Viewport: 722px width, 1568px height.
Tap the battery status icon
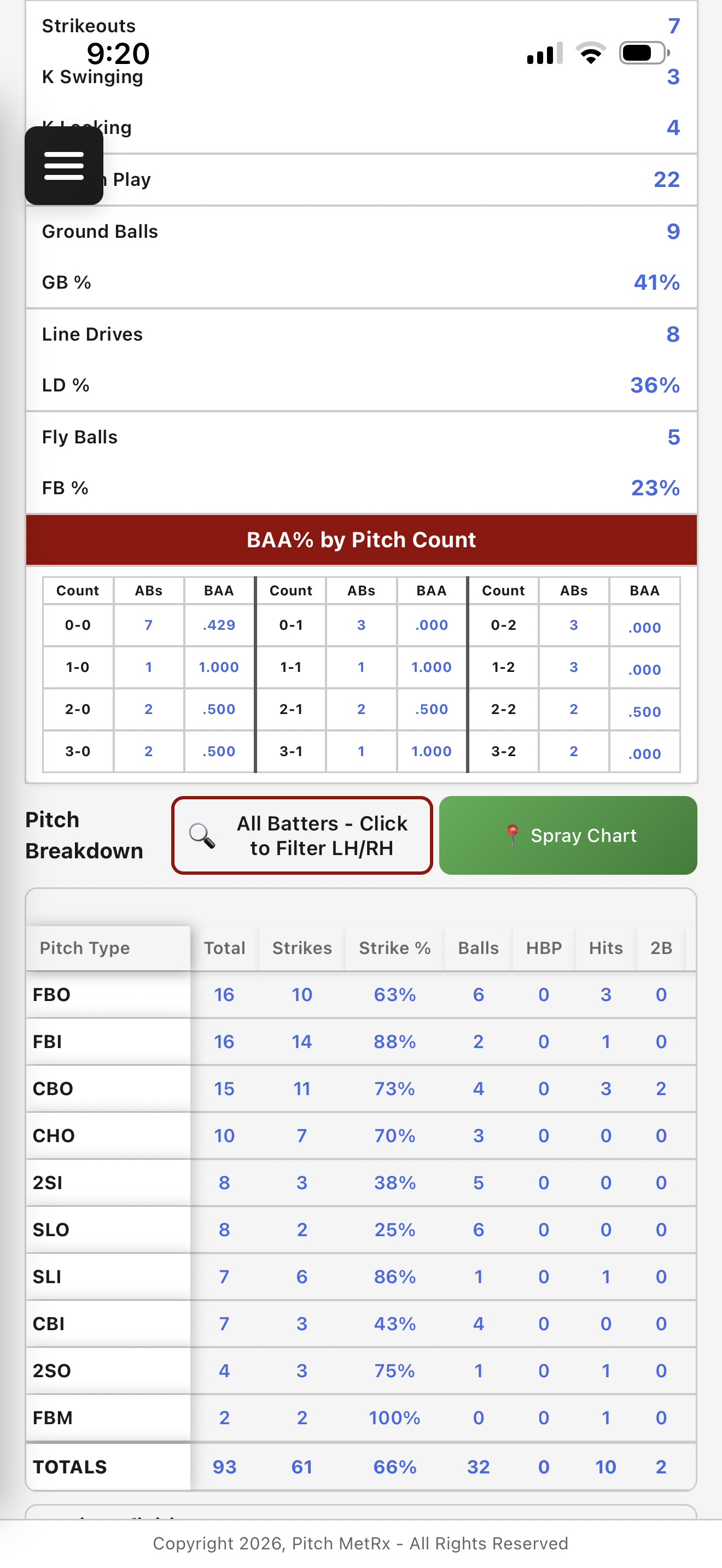(x=643, y=53)
